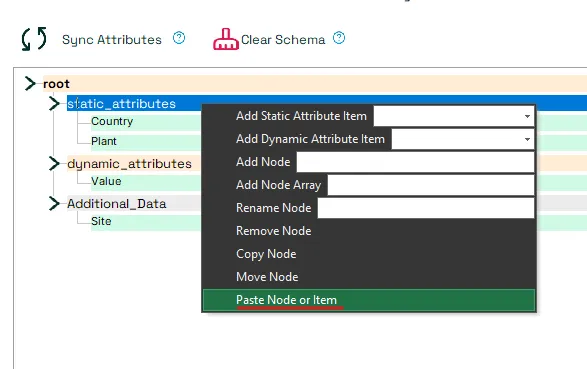
Task: Choose Paste Node or Item
Action: 369,300
